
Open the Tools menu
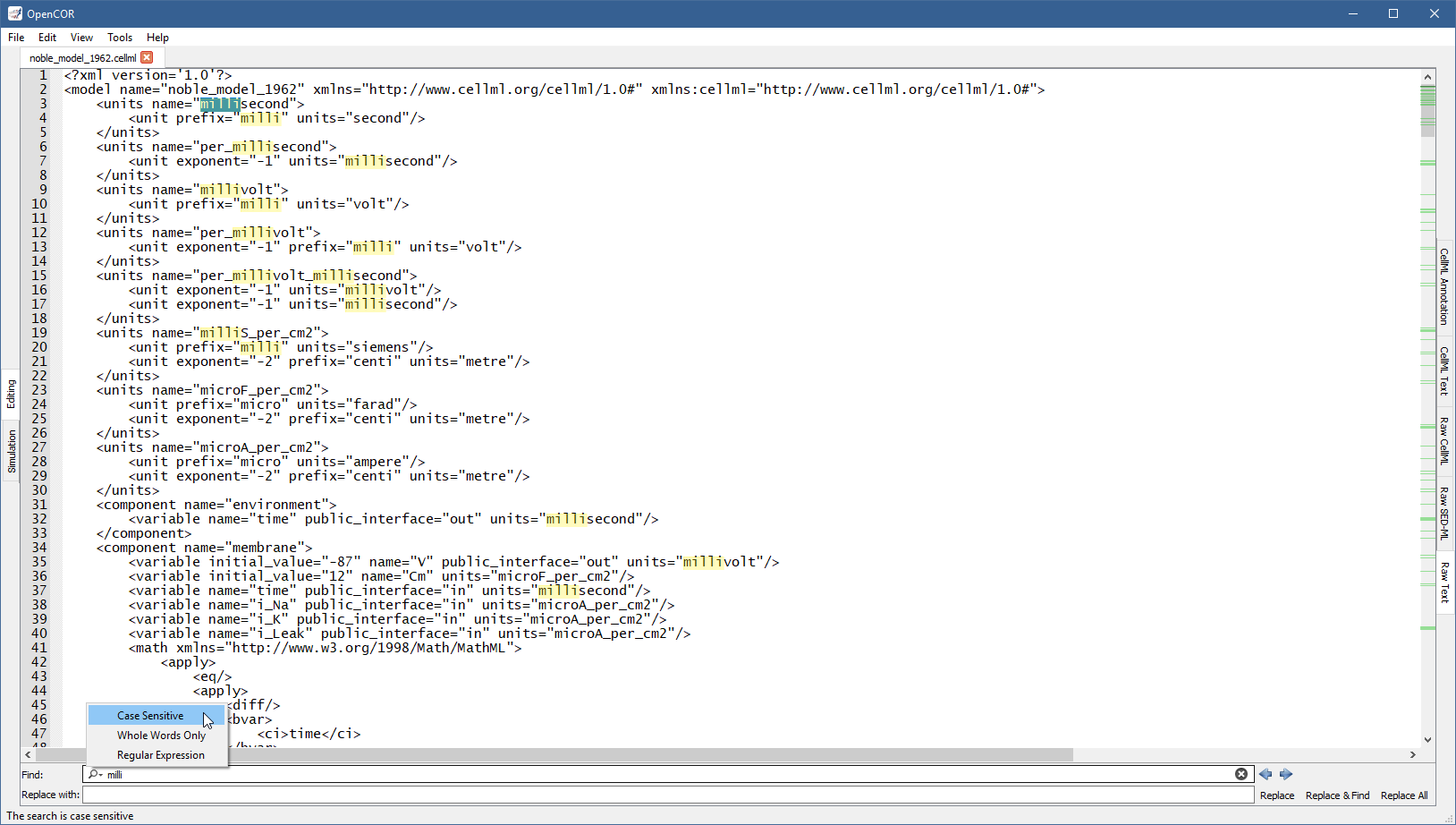click(120, 38)
